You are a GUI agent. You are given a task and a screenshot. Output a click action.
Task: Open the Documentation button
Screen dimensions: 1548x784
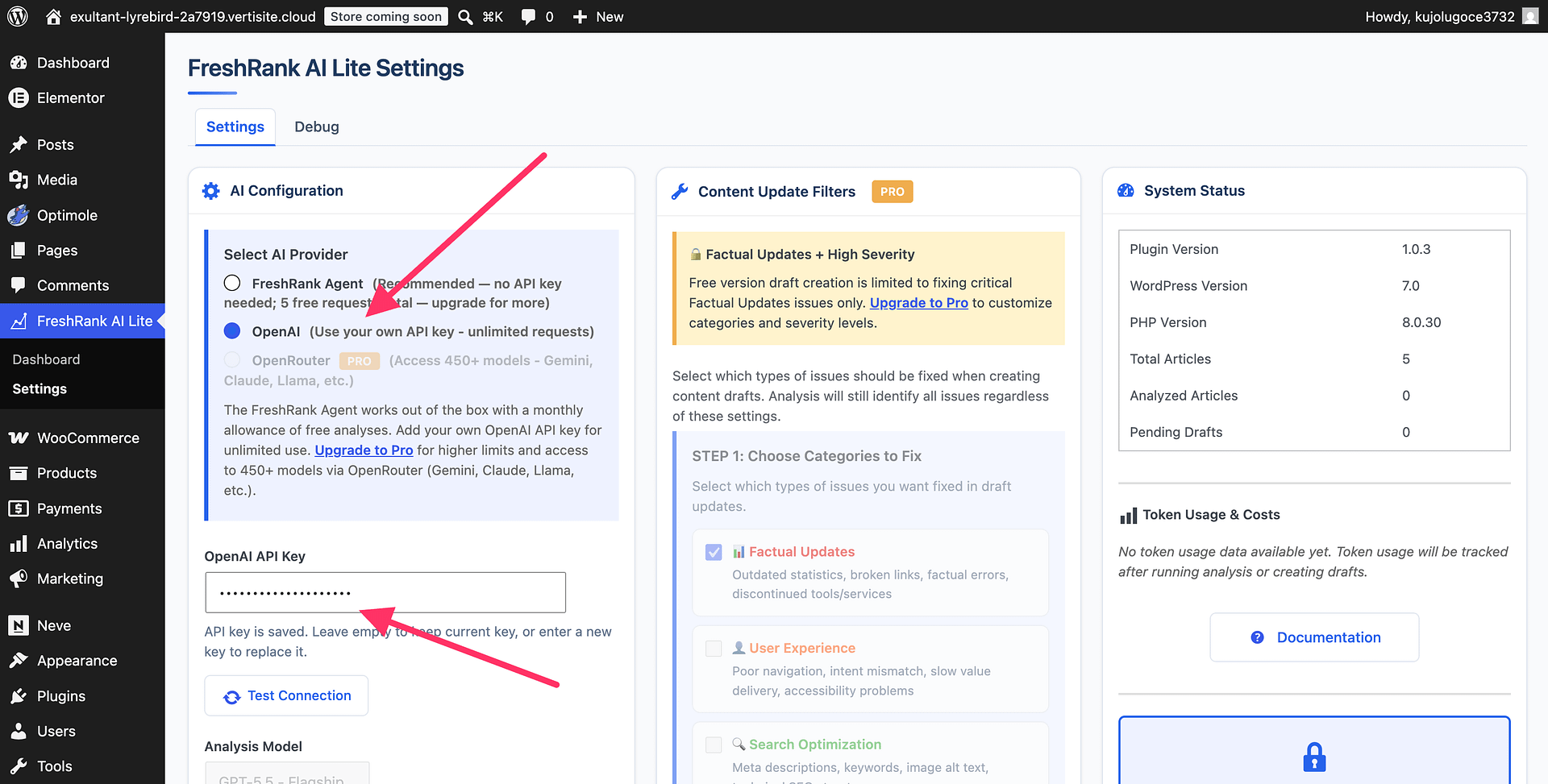pos(1314,637)
